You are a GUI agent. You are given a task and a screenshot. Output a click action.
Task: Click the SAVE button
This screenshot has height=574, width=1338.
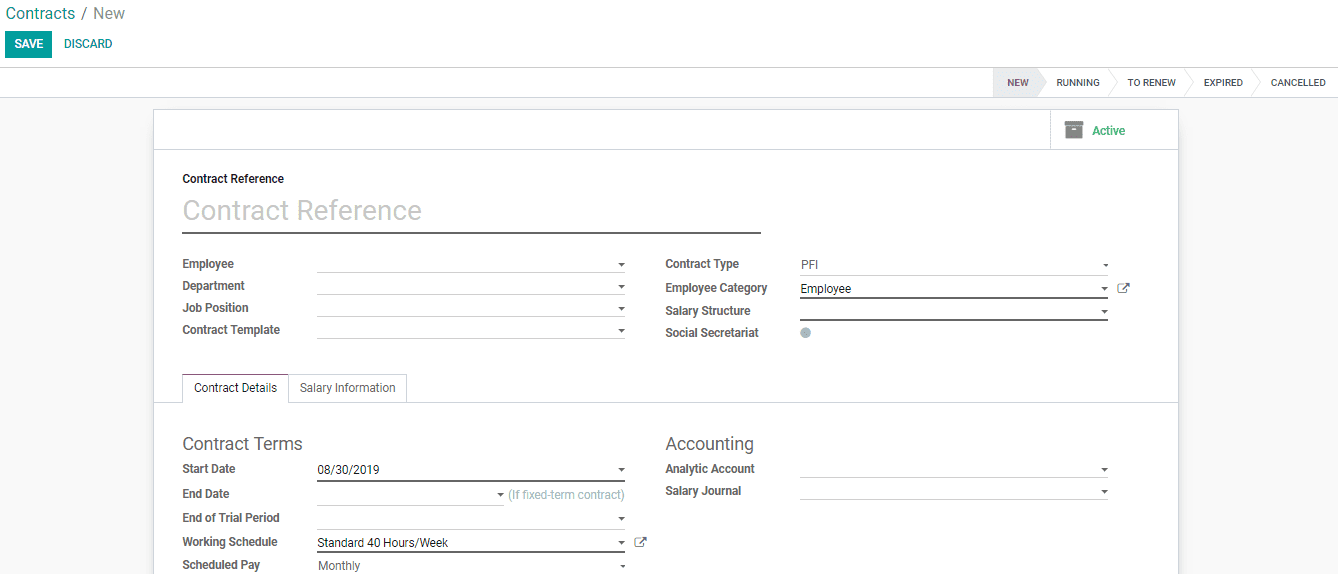(28, 44)
